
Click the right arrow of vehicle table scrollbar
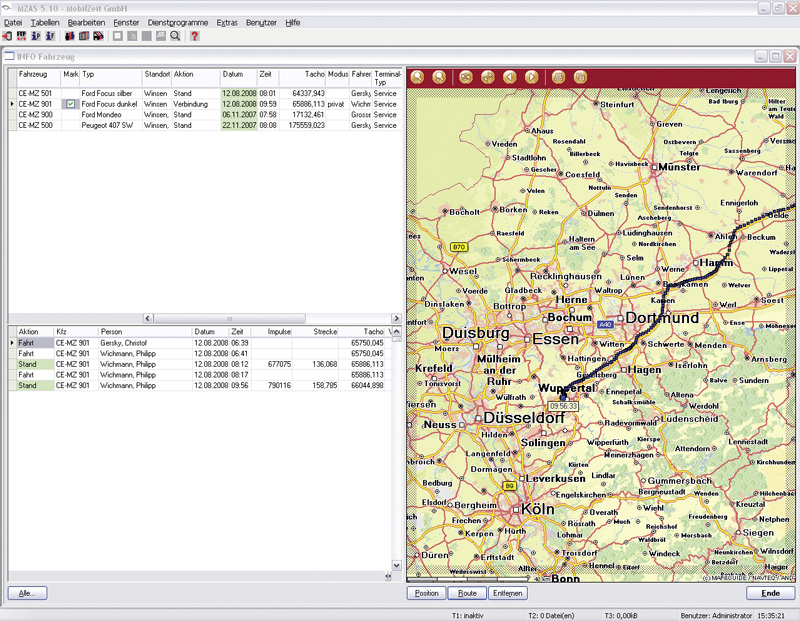click(x=396, y=318)
